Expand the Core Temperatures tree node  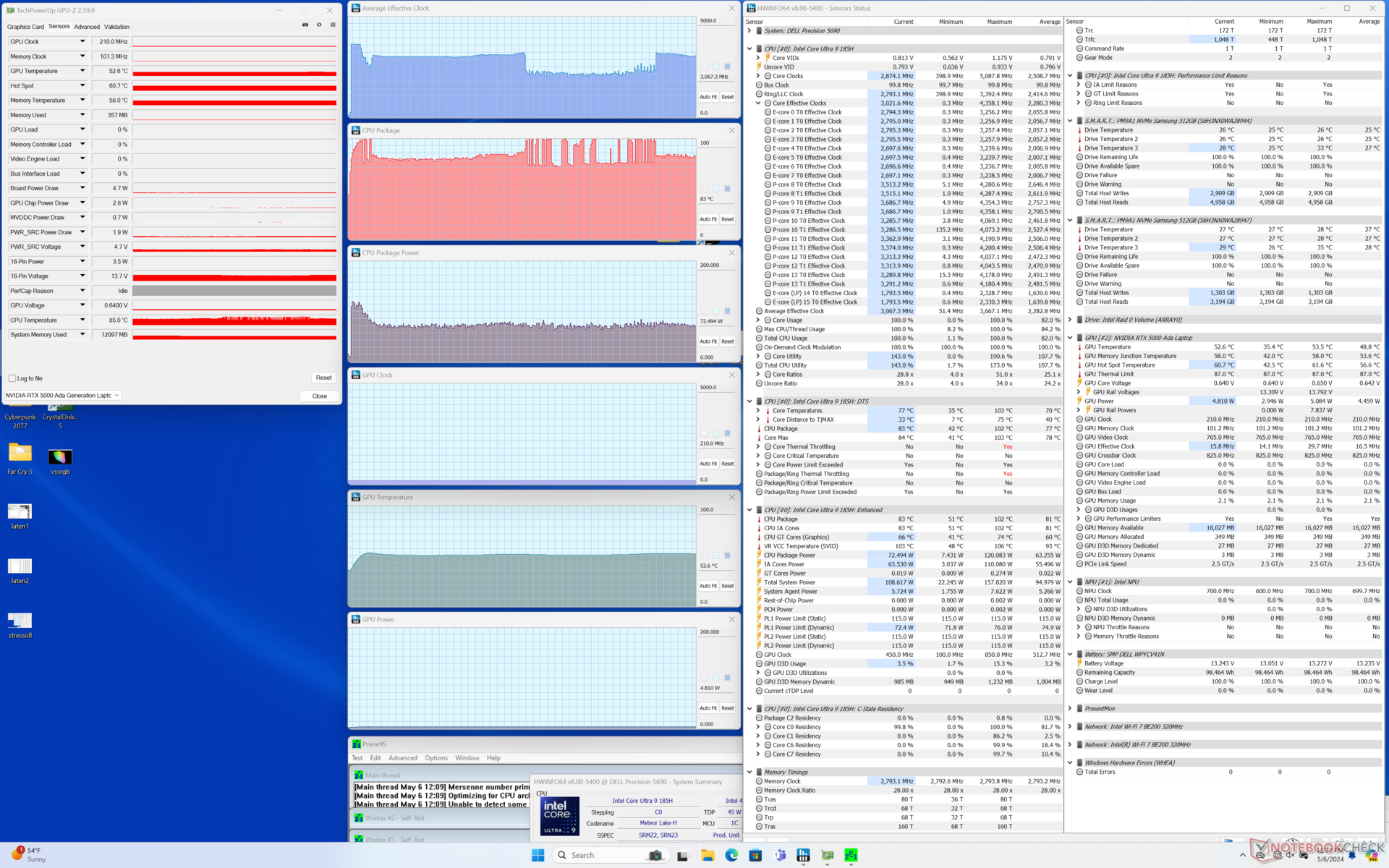point(758,411)
